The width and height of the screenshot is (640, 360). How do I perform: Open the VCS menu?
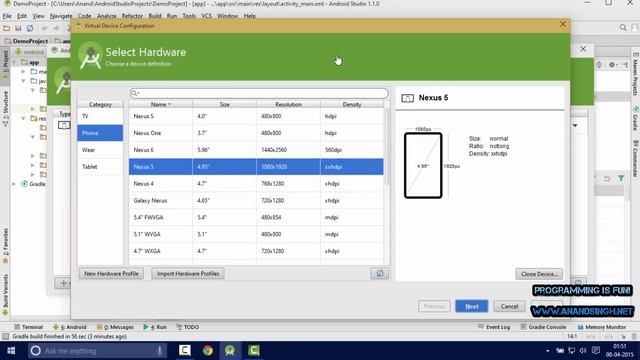[207, 16]
